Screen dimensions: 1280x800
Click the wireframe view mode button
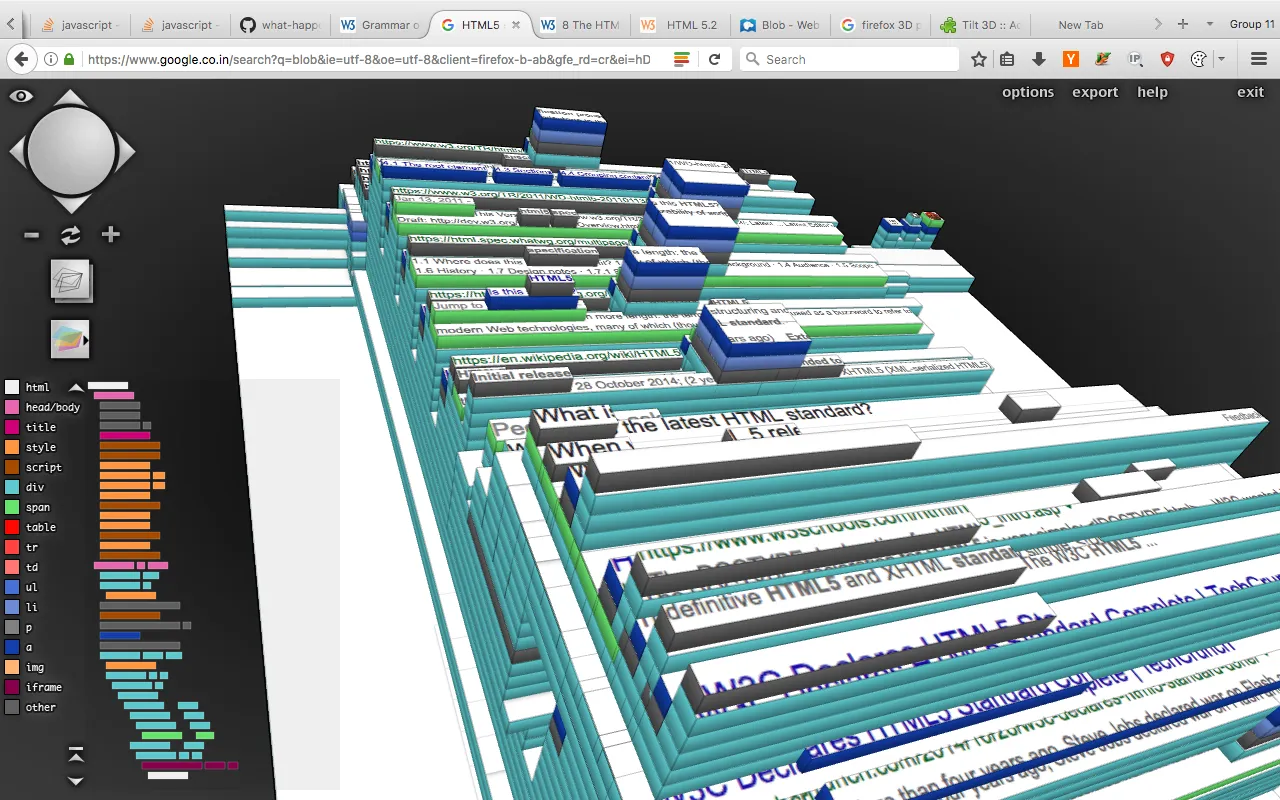(x=71, y=281)
